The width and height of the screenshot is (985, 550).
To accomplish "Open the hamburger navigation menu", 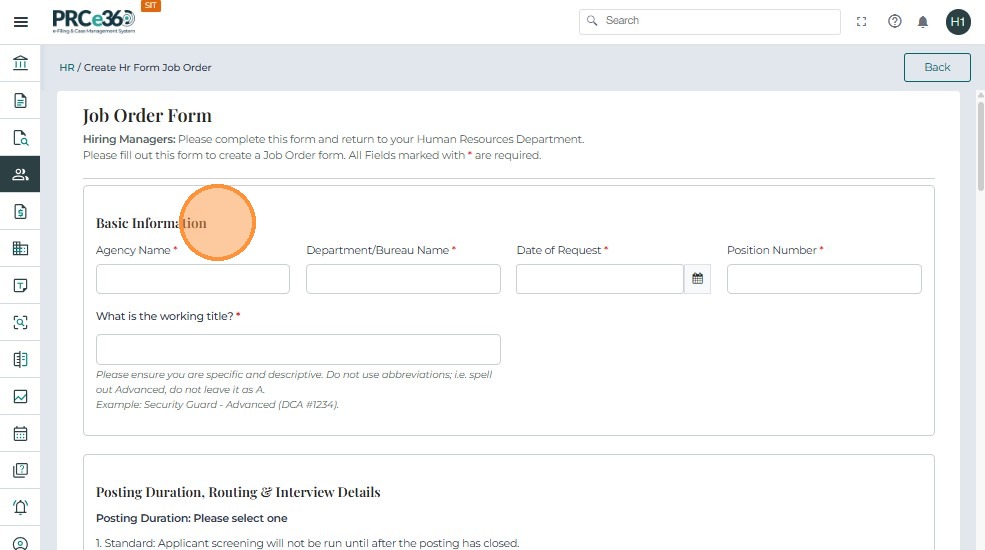I will [x=20, y=22].
